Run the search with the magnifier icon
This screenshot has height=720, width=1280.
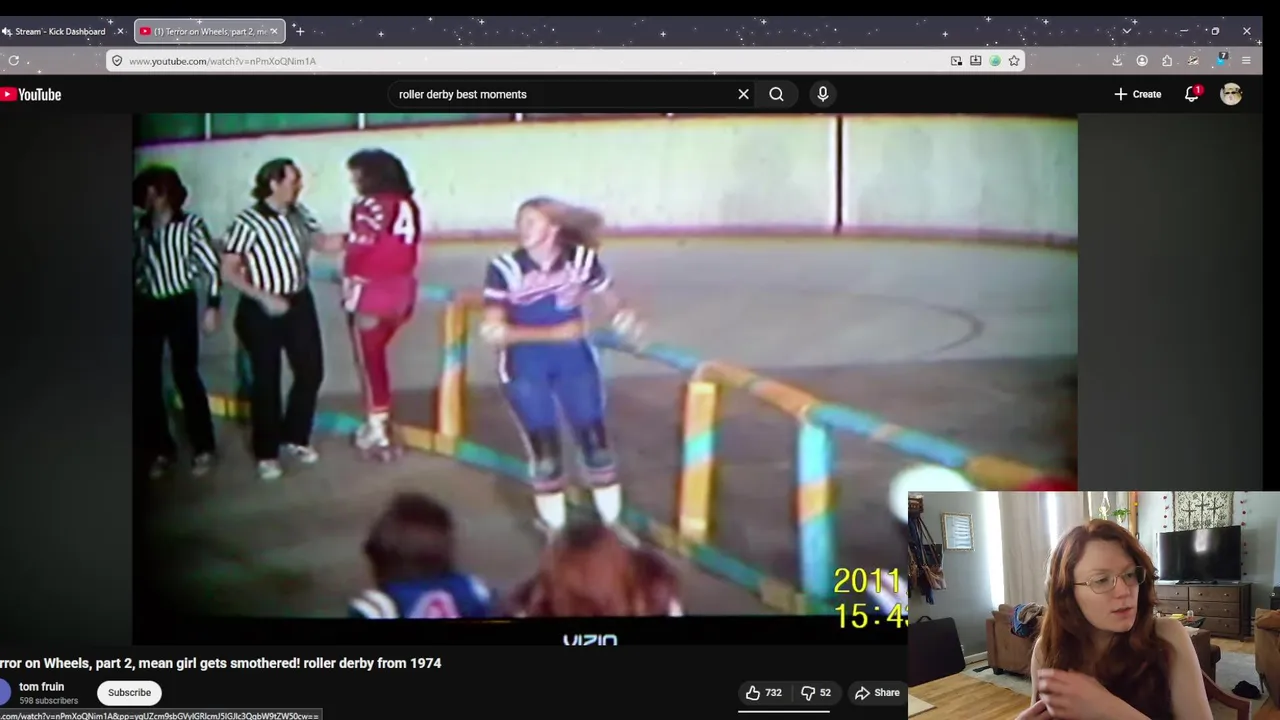click(776, 94)
